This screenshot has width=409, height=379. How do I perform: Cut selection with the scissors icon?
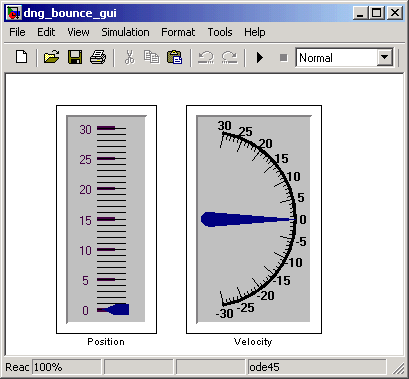[x=129, y=57]
